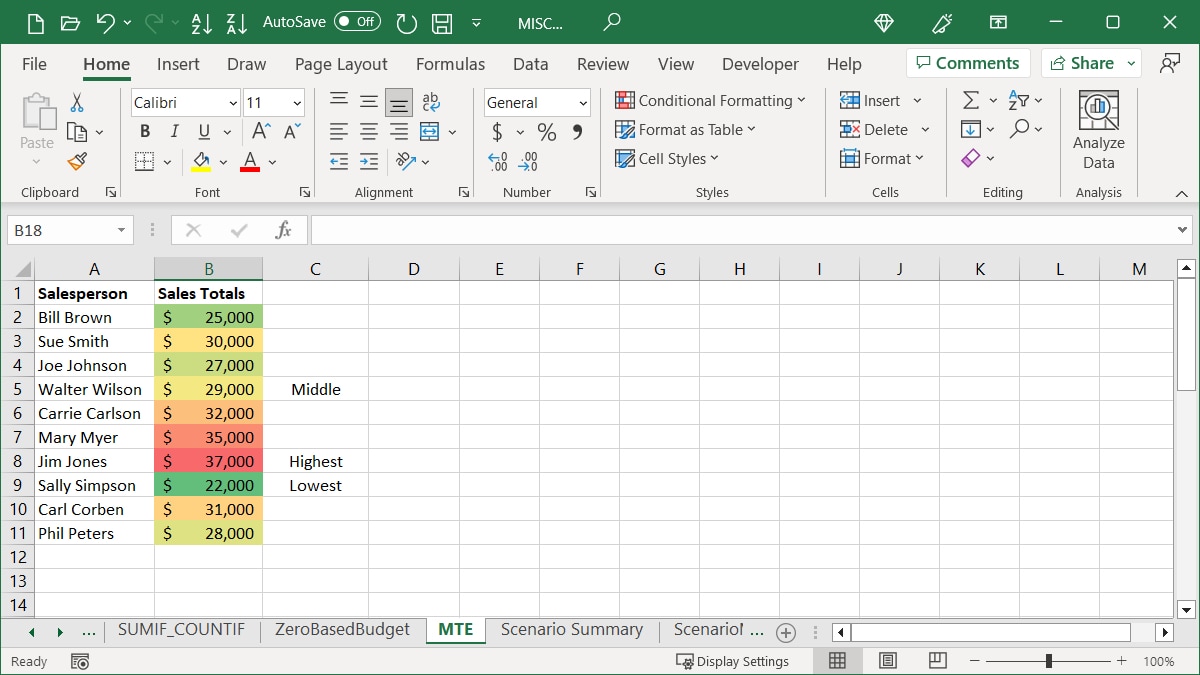This screenshot has width=1200, height=675.
Task: Open the Conditional Formatting dropdown
Action: coord(710,100)
